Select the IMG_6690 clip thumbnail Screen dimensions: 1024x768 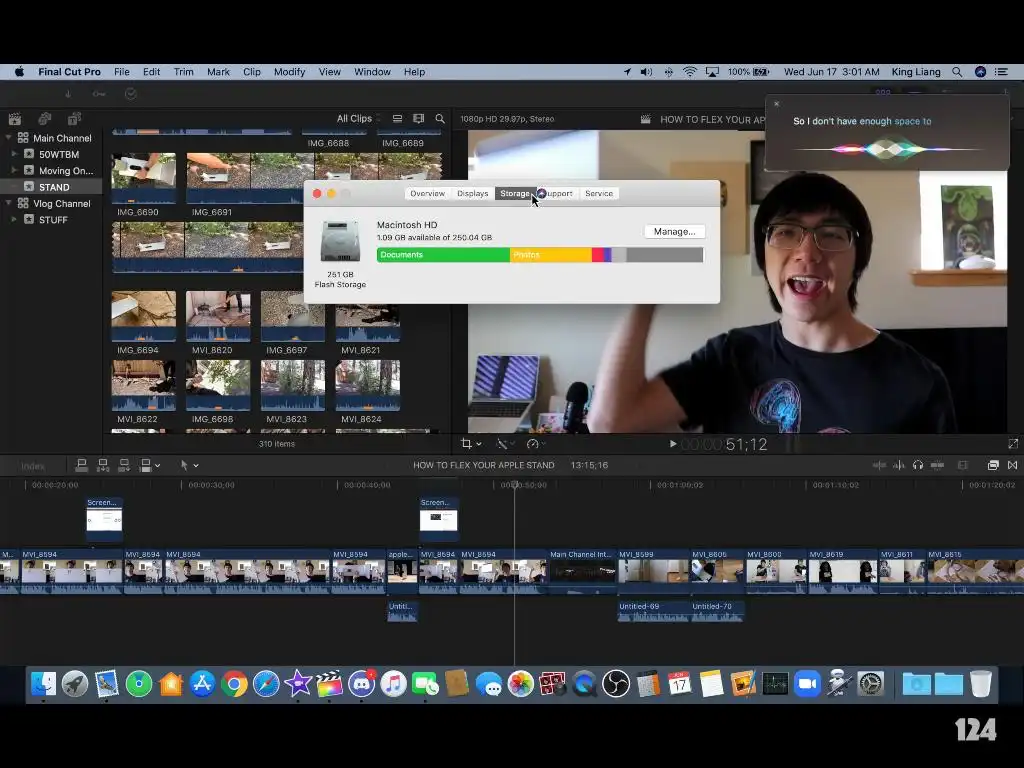point(144,178)
